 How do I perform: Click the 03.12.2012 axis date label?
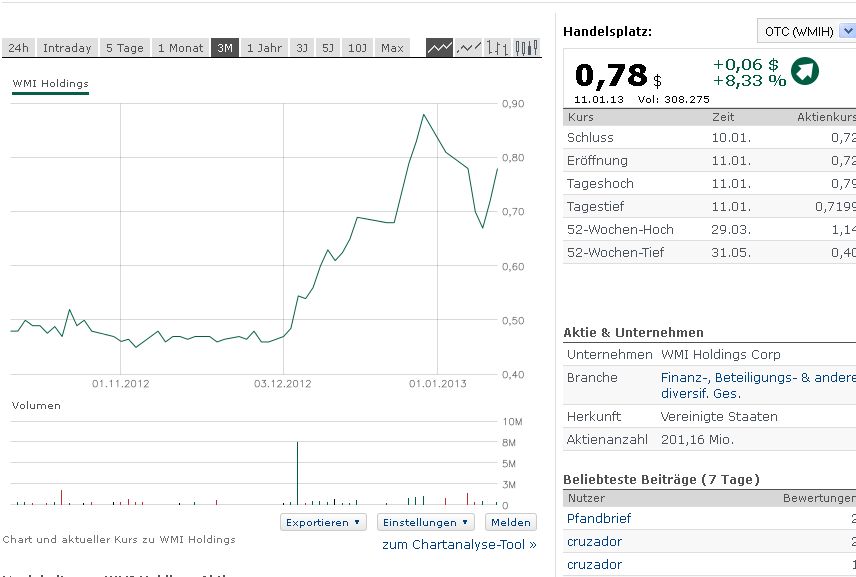[282, 383]
